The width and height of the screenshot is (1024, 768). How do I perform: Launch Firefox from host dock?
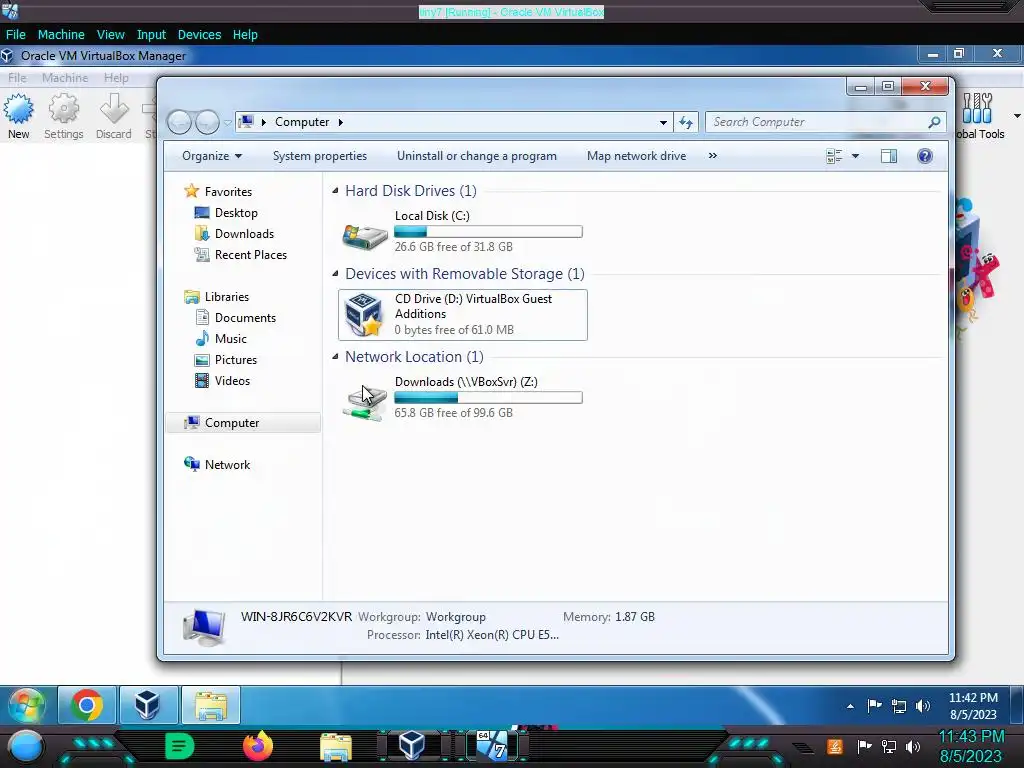click(x=257, y=746)
